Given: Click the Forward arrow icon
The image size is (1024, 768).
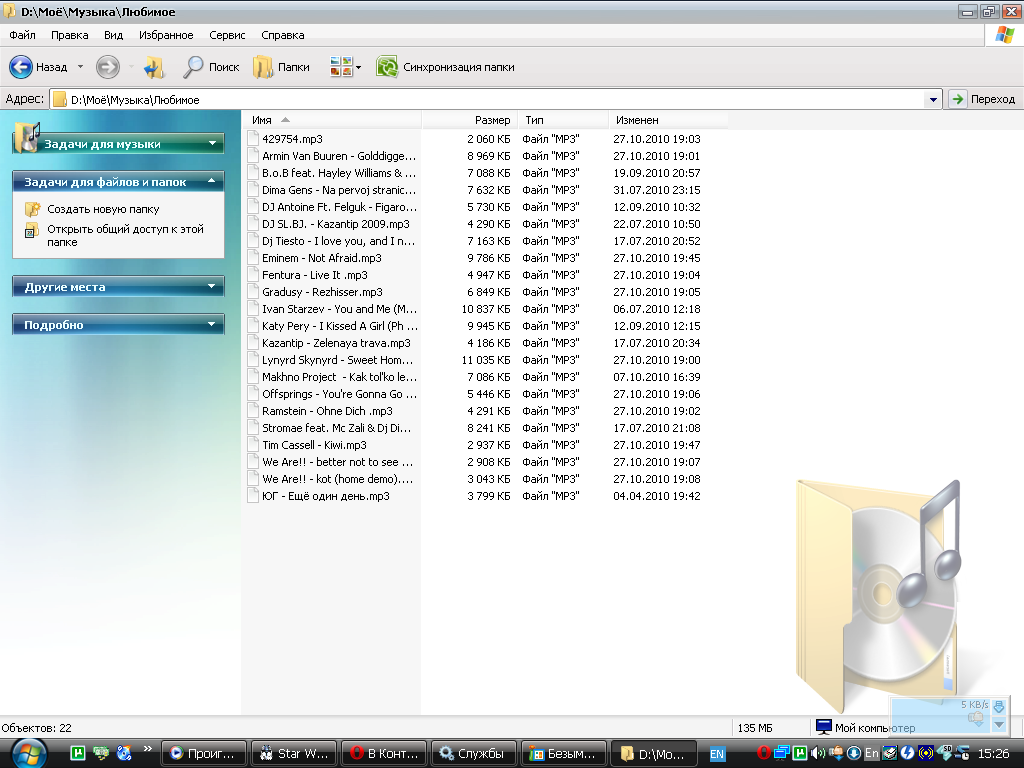Looking at the screenshot, I should click(x=108, y=67).
